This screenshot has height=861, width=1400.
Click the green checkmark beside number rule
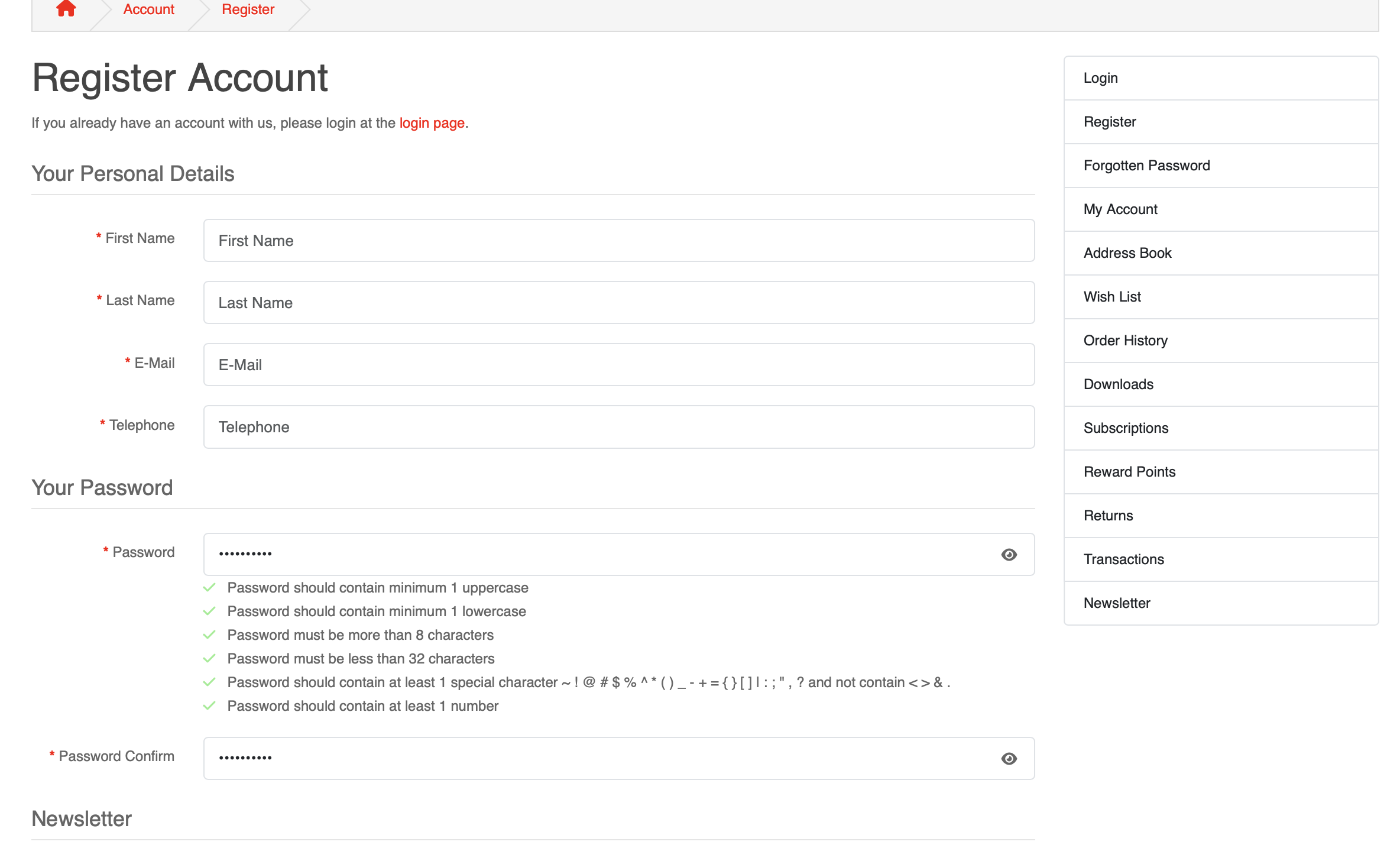pyautogui.click(x=209, y=705)
